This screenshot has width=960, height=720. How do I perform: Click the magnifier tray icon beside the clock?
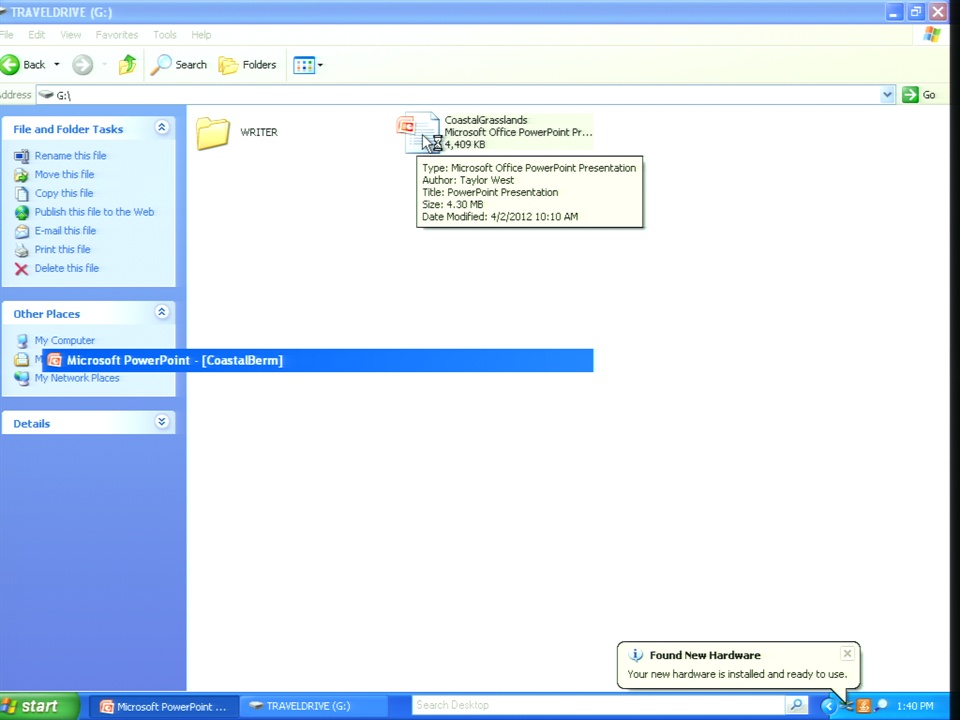pos(882,707)
